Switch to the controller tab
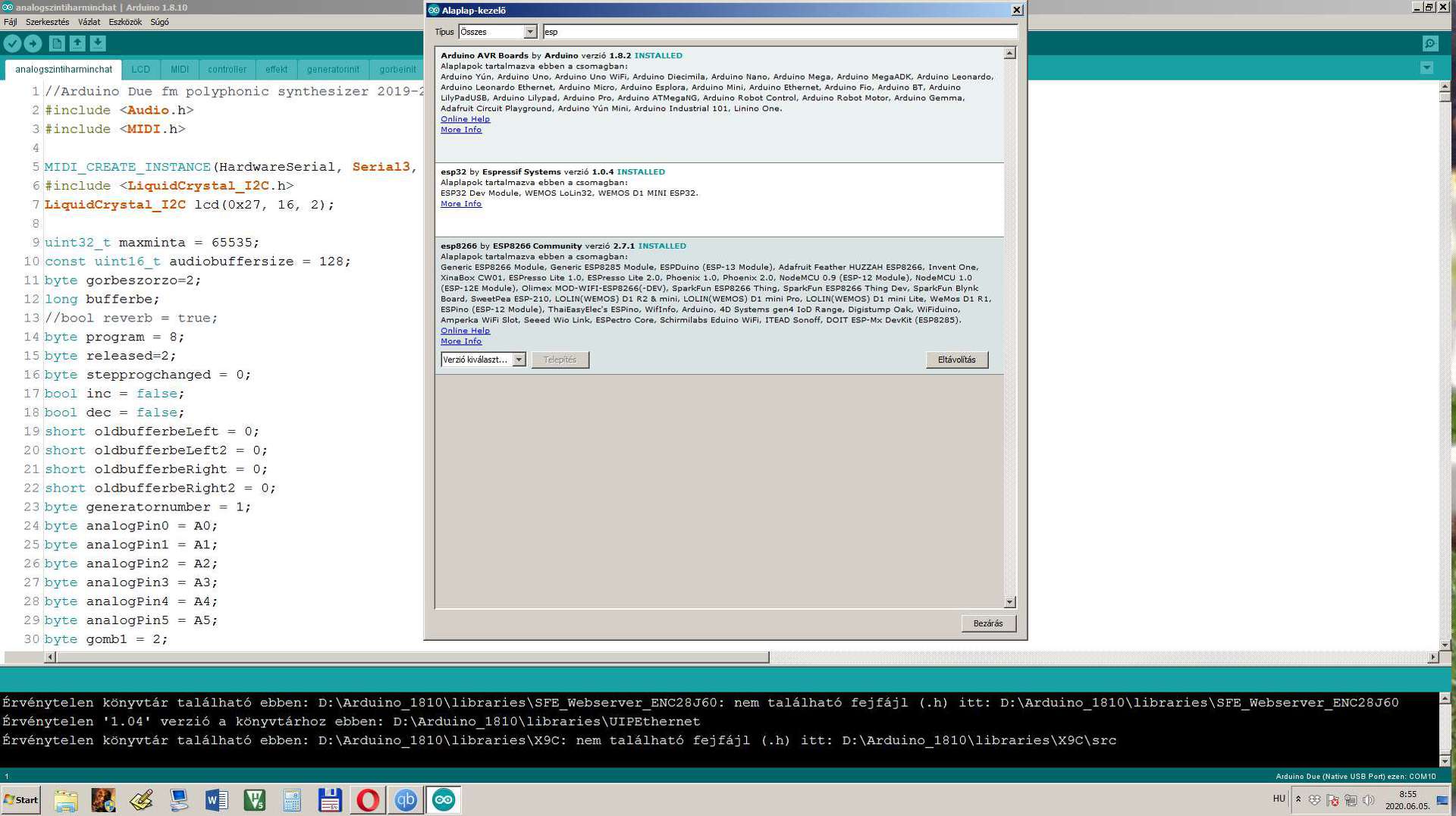 click(x=227, y=69)
